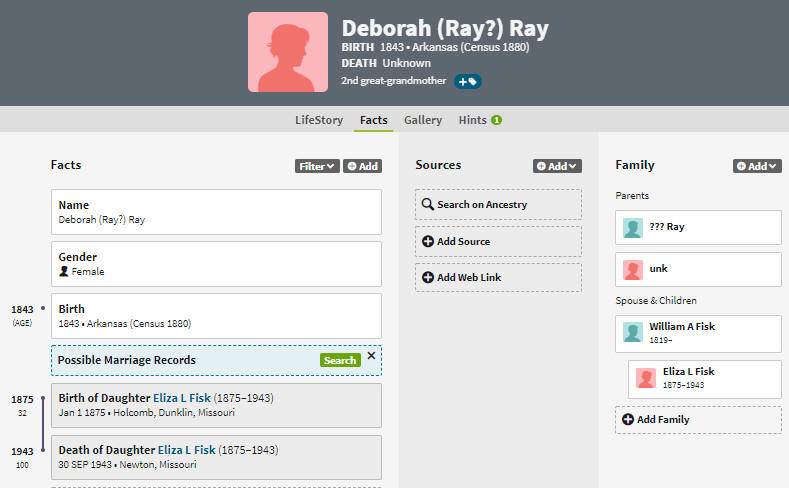
Task: Click the plus icon in Add Family
Action: (x=627, y=420)
